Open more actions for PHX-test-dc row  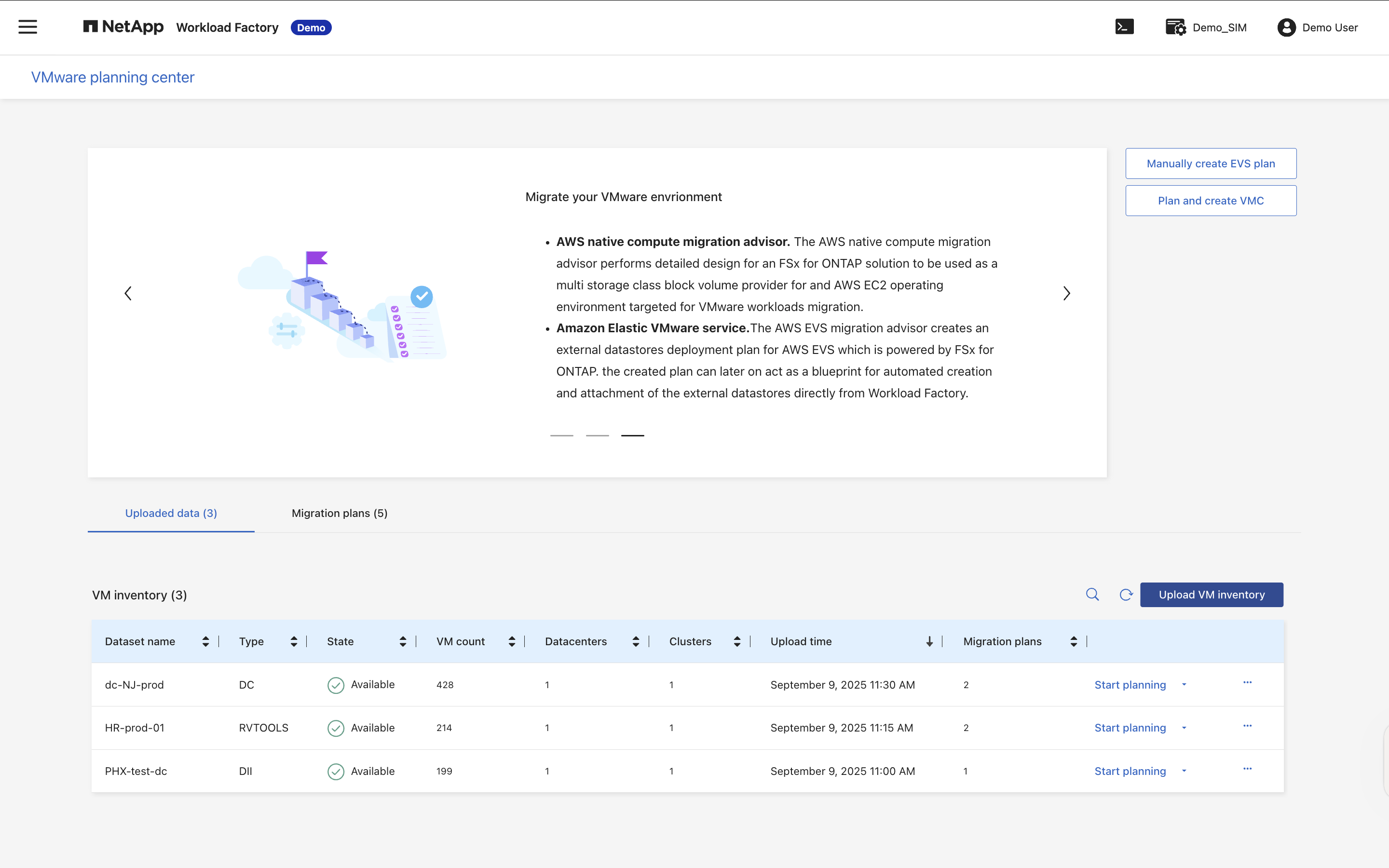1247,769
